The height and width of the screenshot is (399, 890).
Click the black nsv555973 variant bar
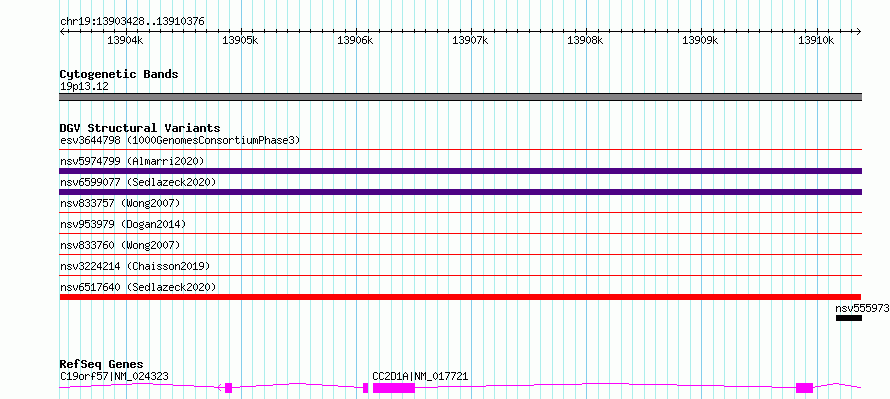tap(849, 318)
